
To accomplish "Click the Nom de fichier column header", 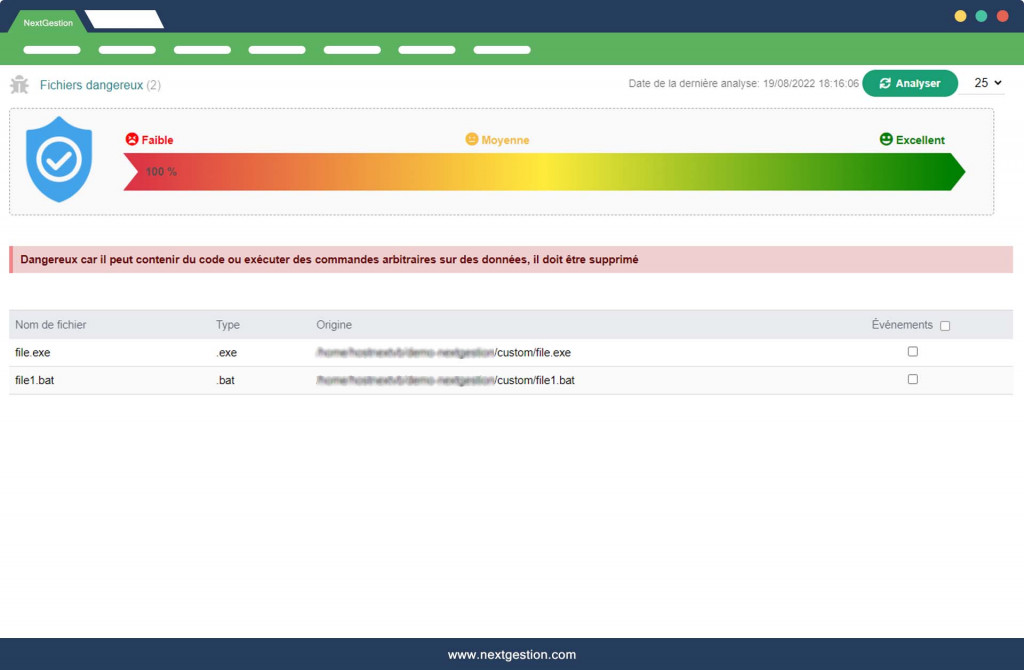I will click(51, 325).
